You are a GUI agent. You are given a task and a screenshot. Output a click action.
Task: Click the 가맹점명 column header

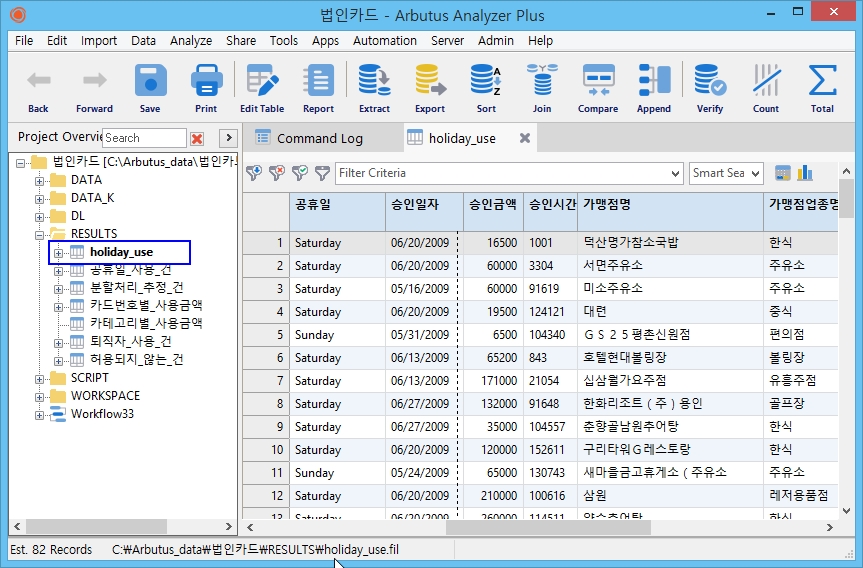point(670,211)
